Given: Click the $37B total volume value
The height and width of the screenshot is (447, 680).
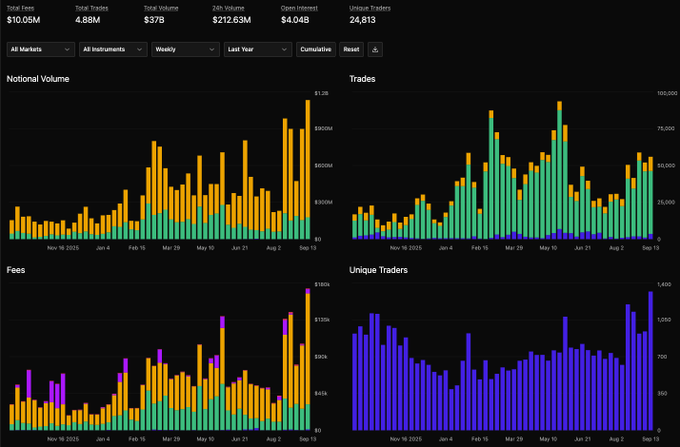Looking at the screenshot, I should pyautogui.click(x=154, y=20).
